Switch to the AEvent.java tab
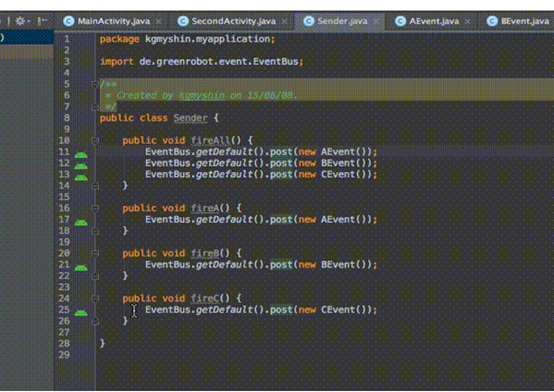Image resolution: width=554 pixels, height=392 pixels. tap(434, 21)
